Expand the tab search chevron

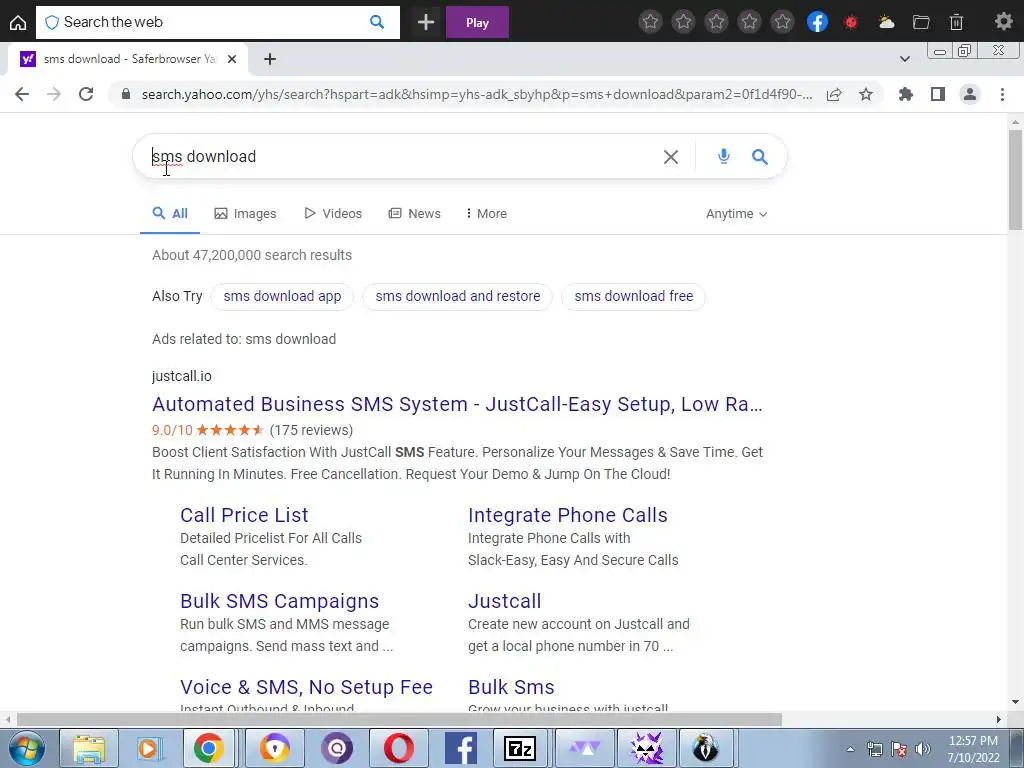pyautogui.click(x=904, y=59)
